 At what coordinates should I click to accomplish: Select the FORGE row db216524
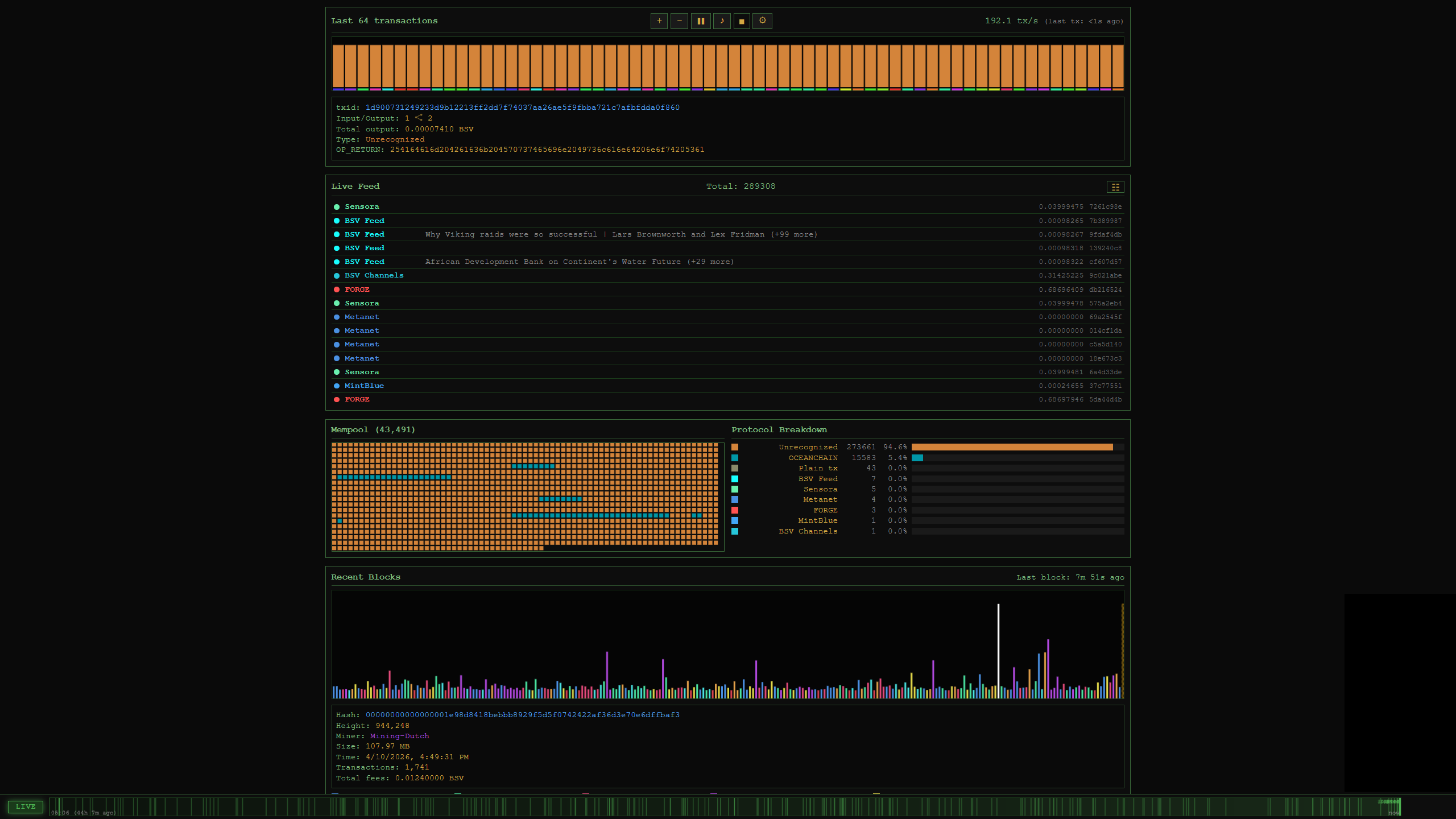click(x=727, y=289)
